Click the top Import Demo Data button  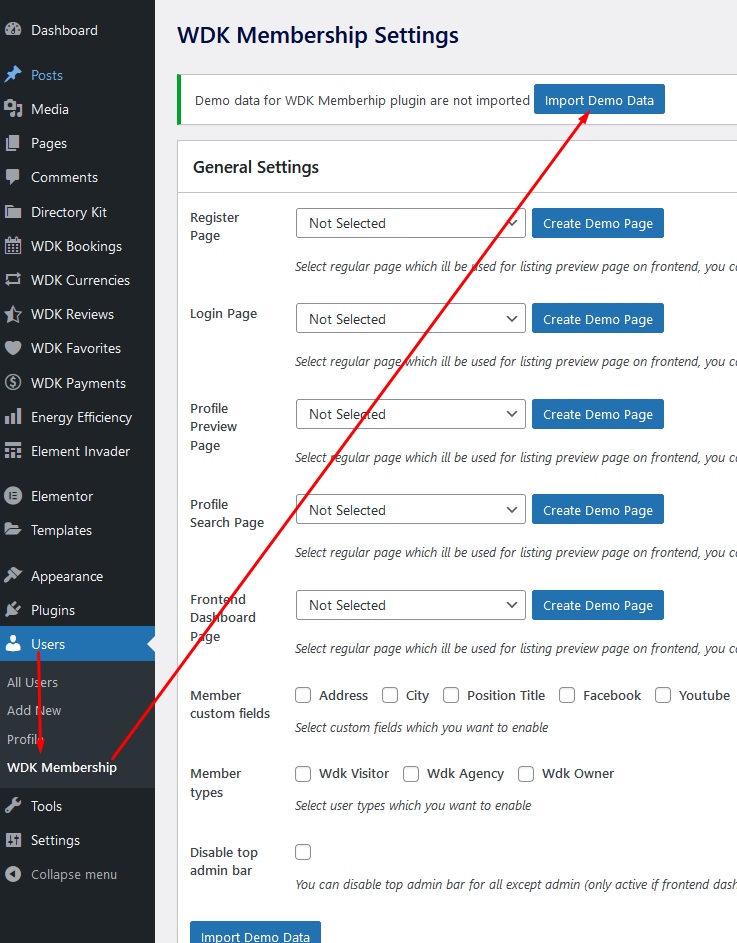coord(599,99)
